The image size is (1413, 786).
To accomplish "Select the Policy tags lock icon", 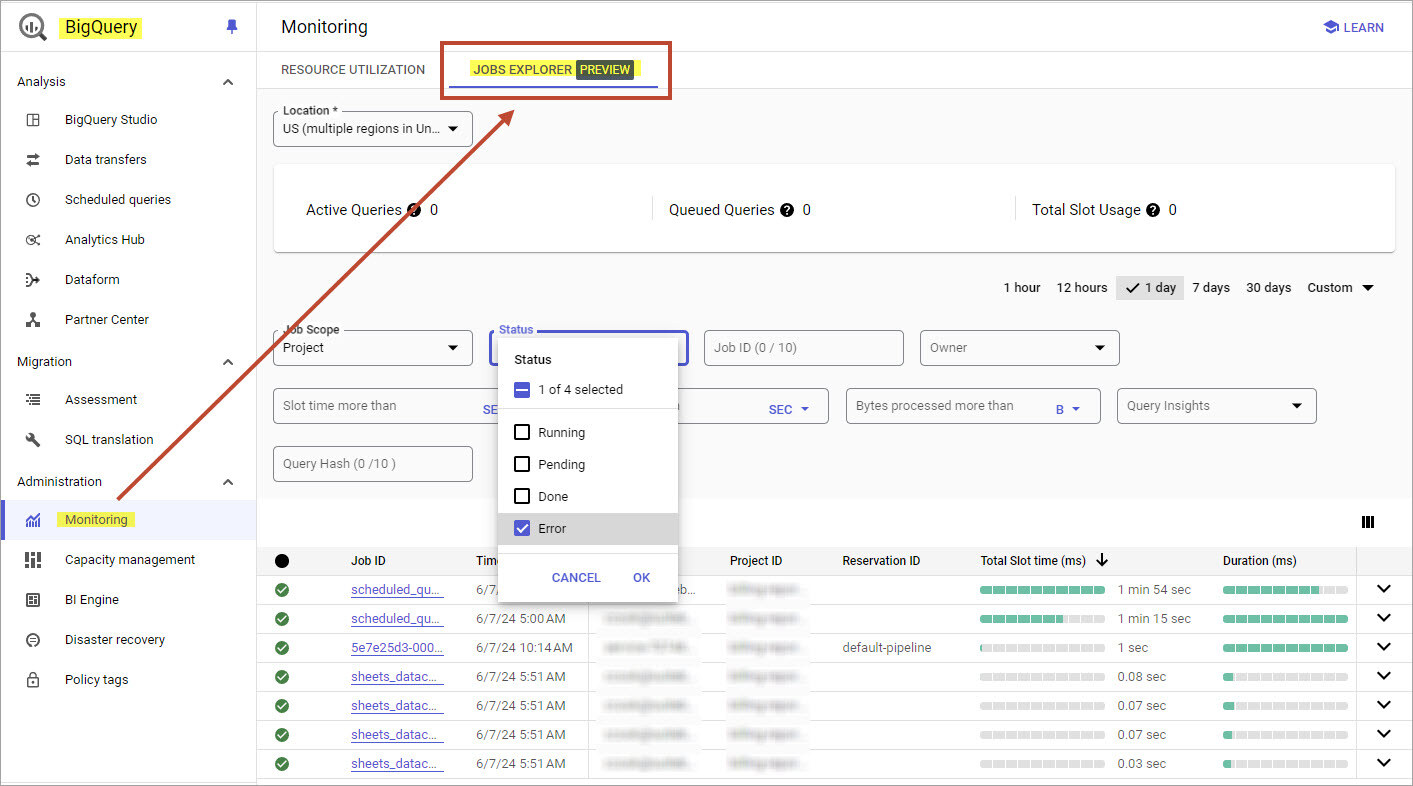I will [x=33, y=679].
